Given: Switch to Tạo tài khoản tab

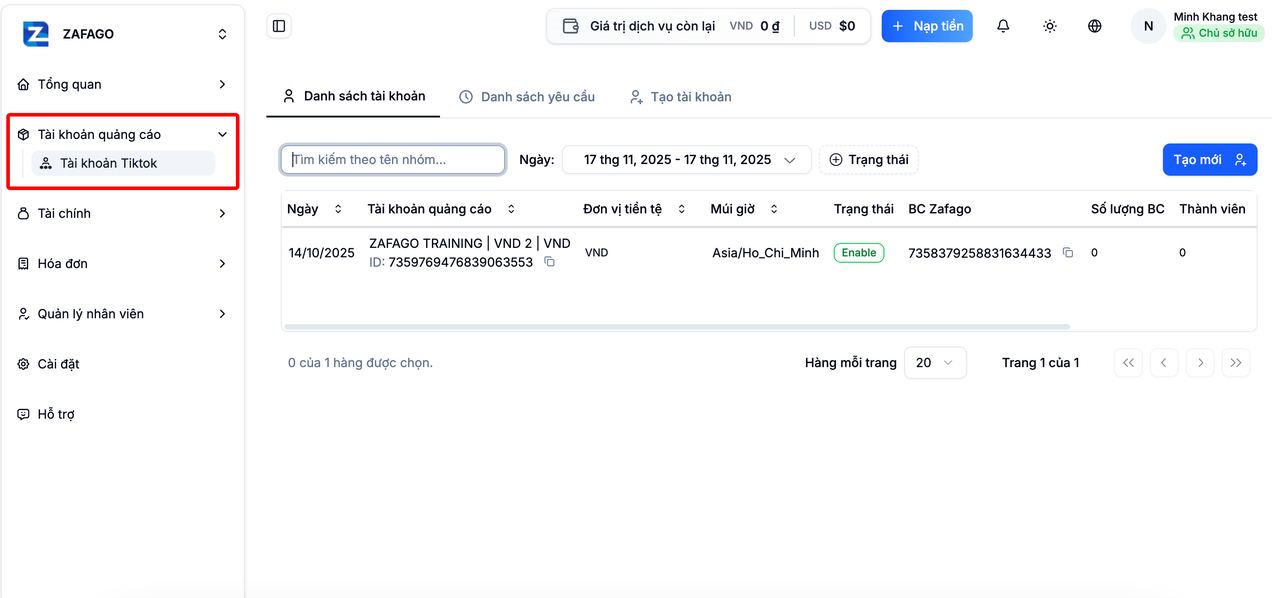Looking at the screenshot, I should [x=681, y=97].
